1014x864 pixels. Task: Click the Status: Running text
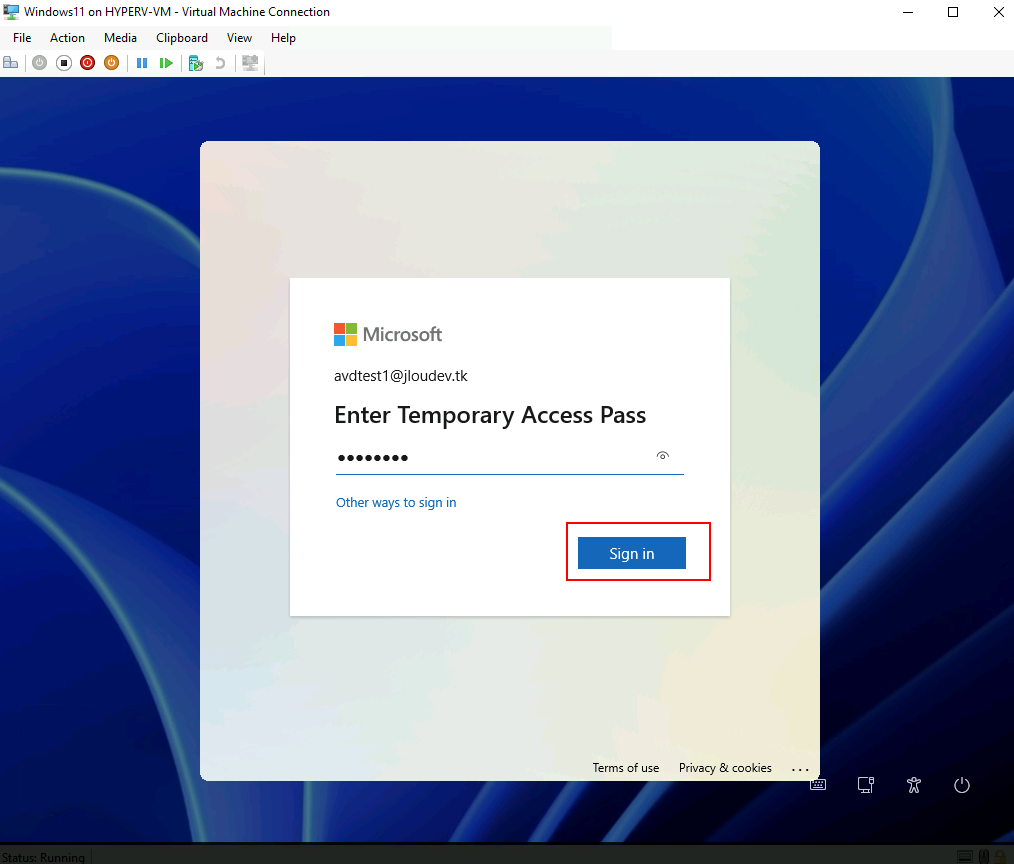point(43,857)
